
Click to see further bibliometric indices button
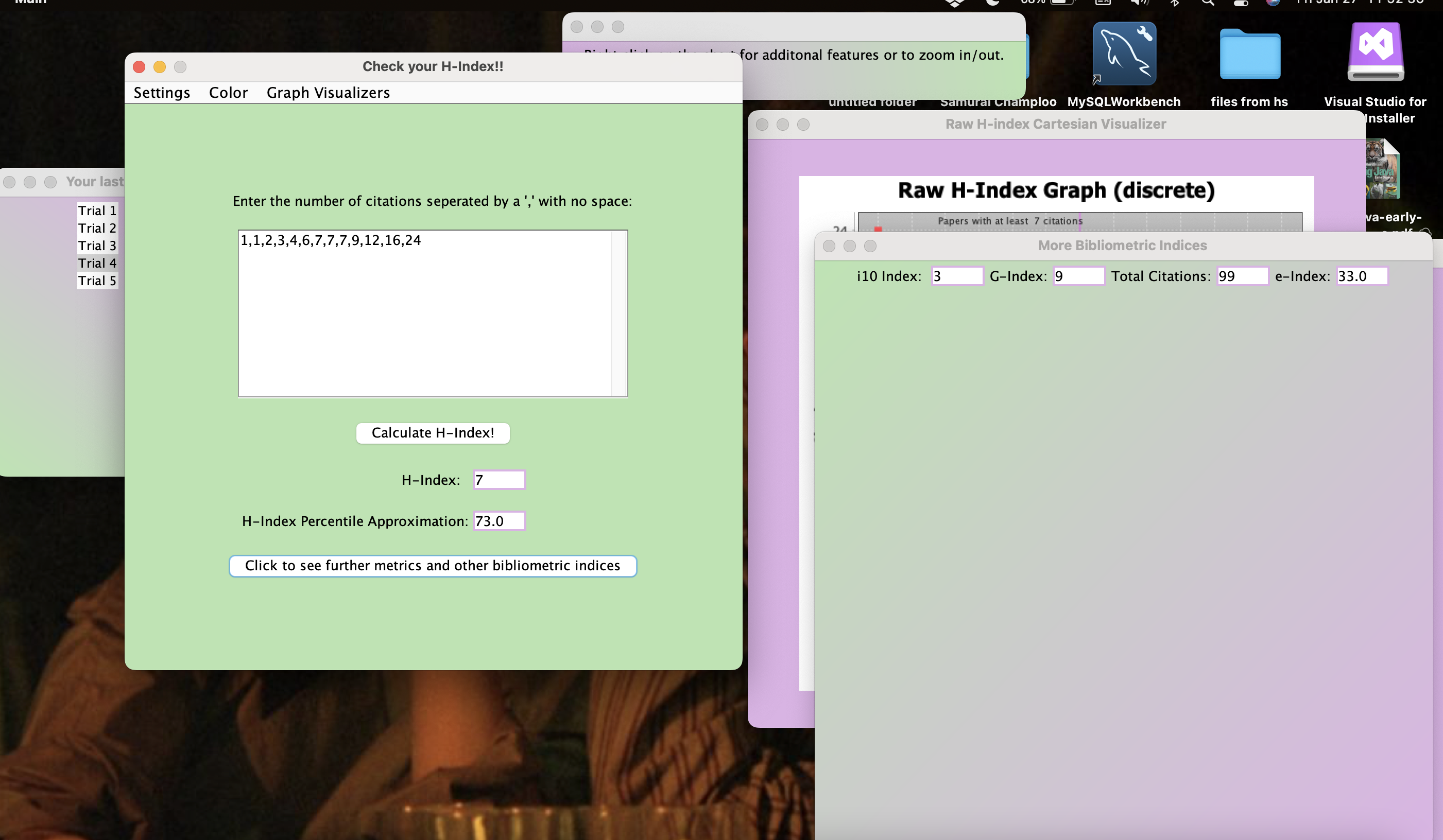[x=432, y=566]
